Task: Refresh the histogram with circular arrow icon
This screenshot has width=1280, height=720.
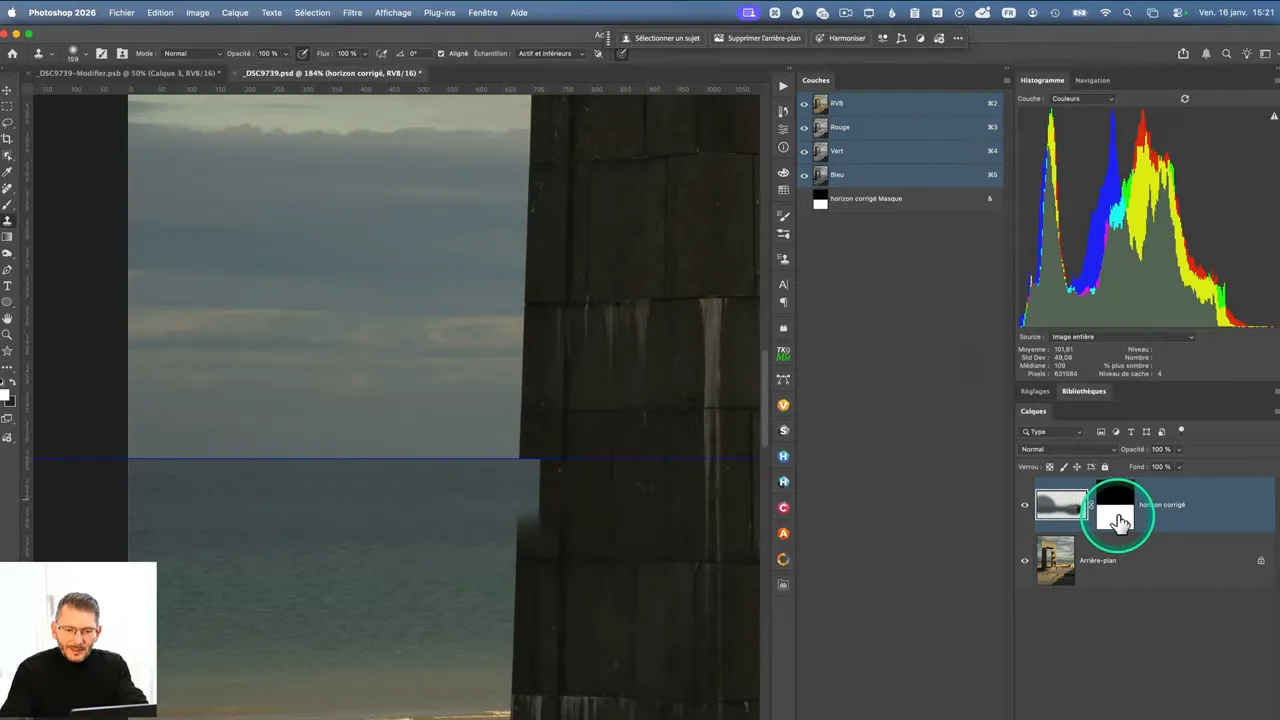Action: [1185, 99]
